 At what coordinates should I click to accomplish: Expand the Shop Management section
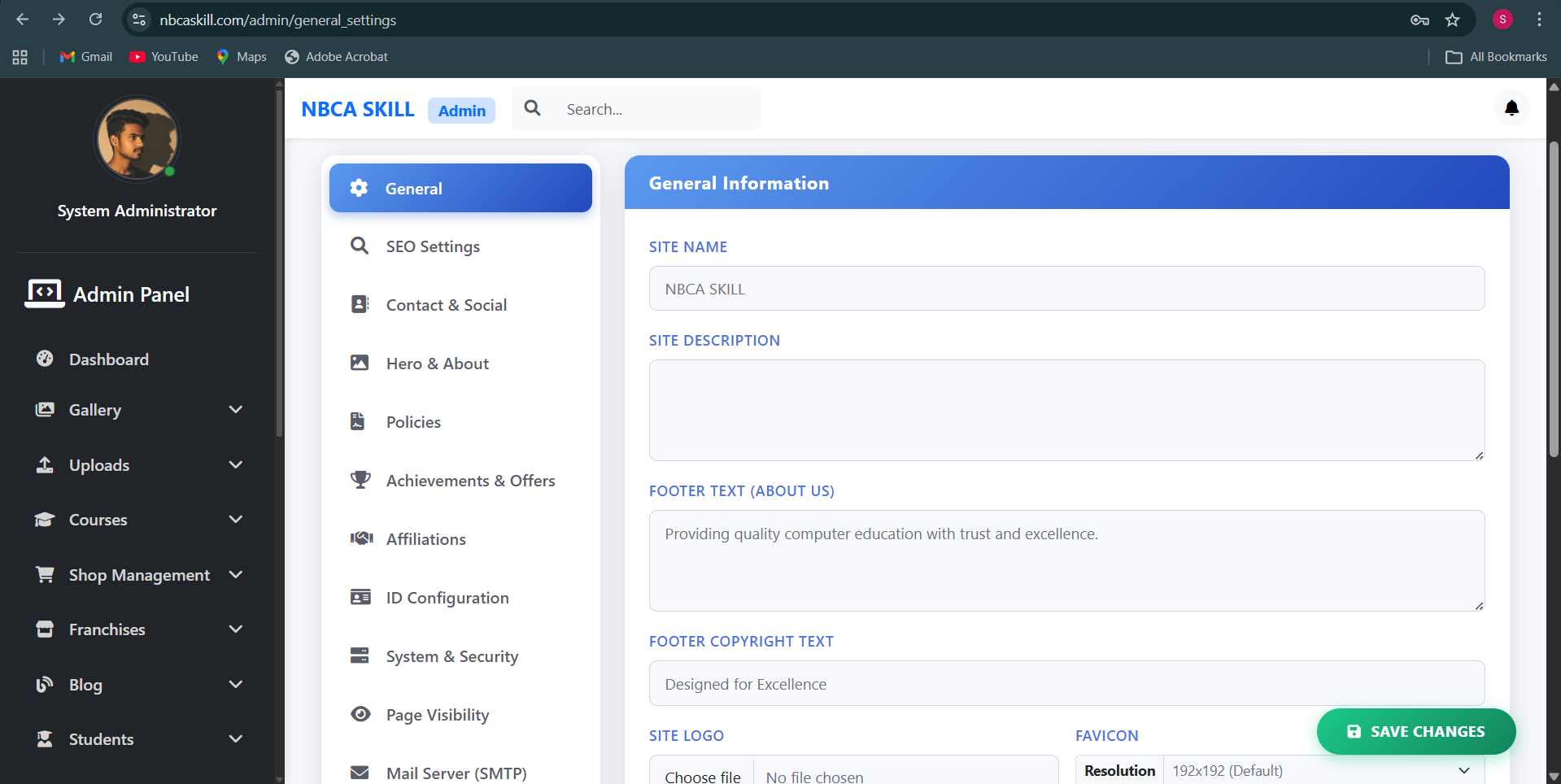pyautogui.click(x=235, y=575)
